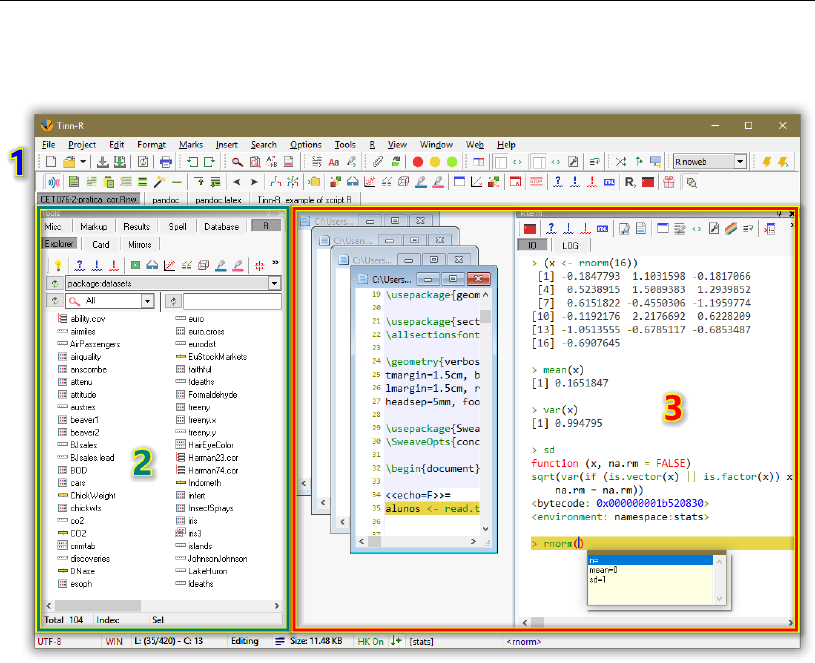Image resolution: width=815 pixels, height=663 pixels.
Task: Open the Options menu
Action: pos(306,145)
